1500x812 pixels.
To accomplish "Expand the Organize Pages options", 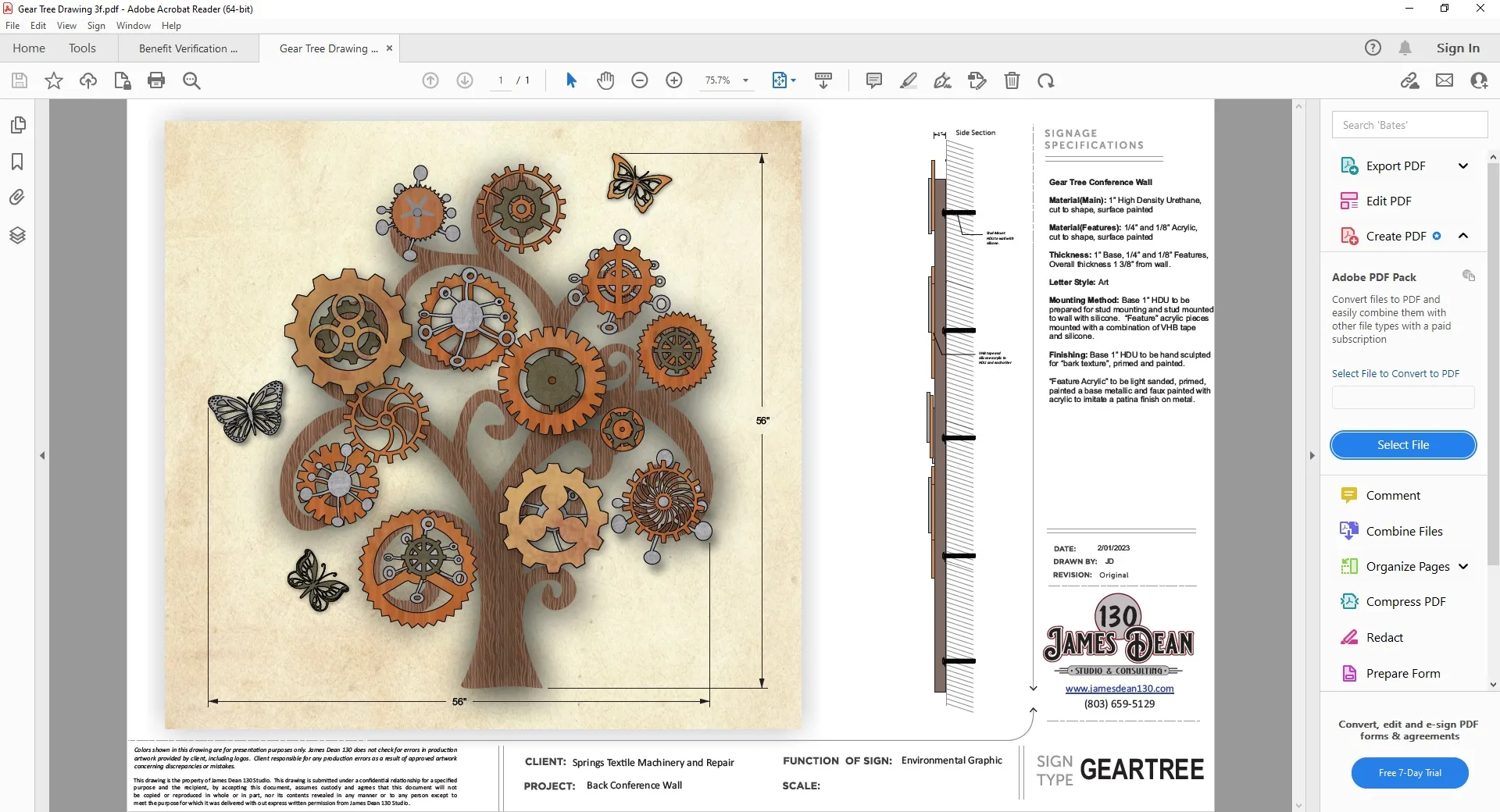I will click(1462, 567).
